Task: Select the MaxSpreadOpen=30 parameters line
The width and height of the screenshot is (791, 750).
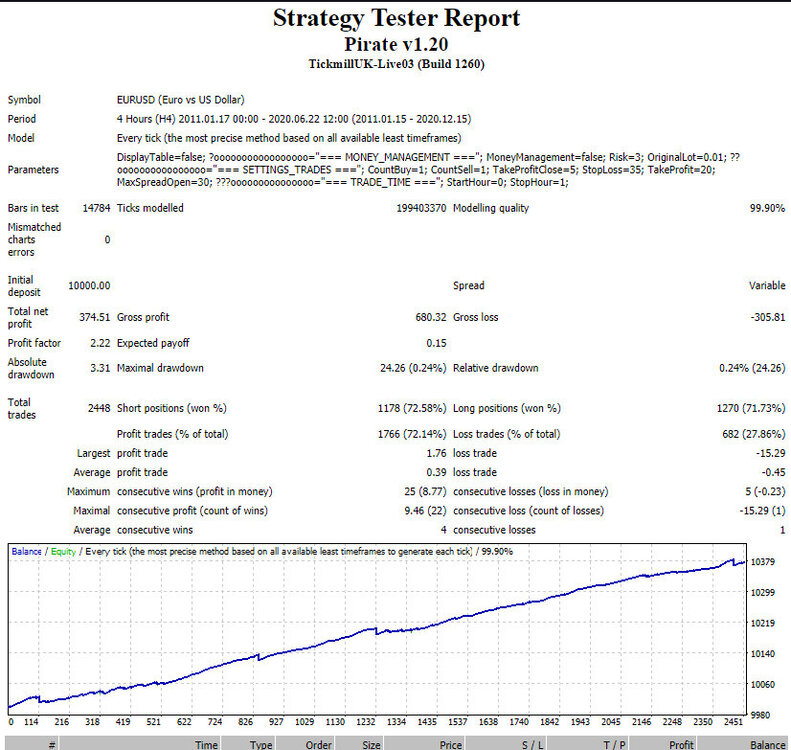Action: (x=343, y=183)
